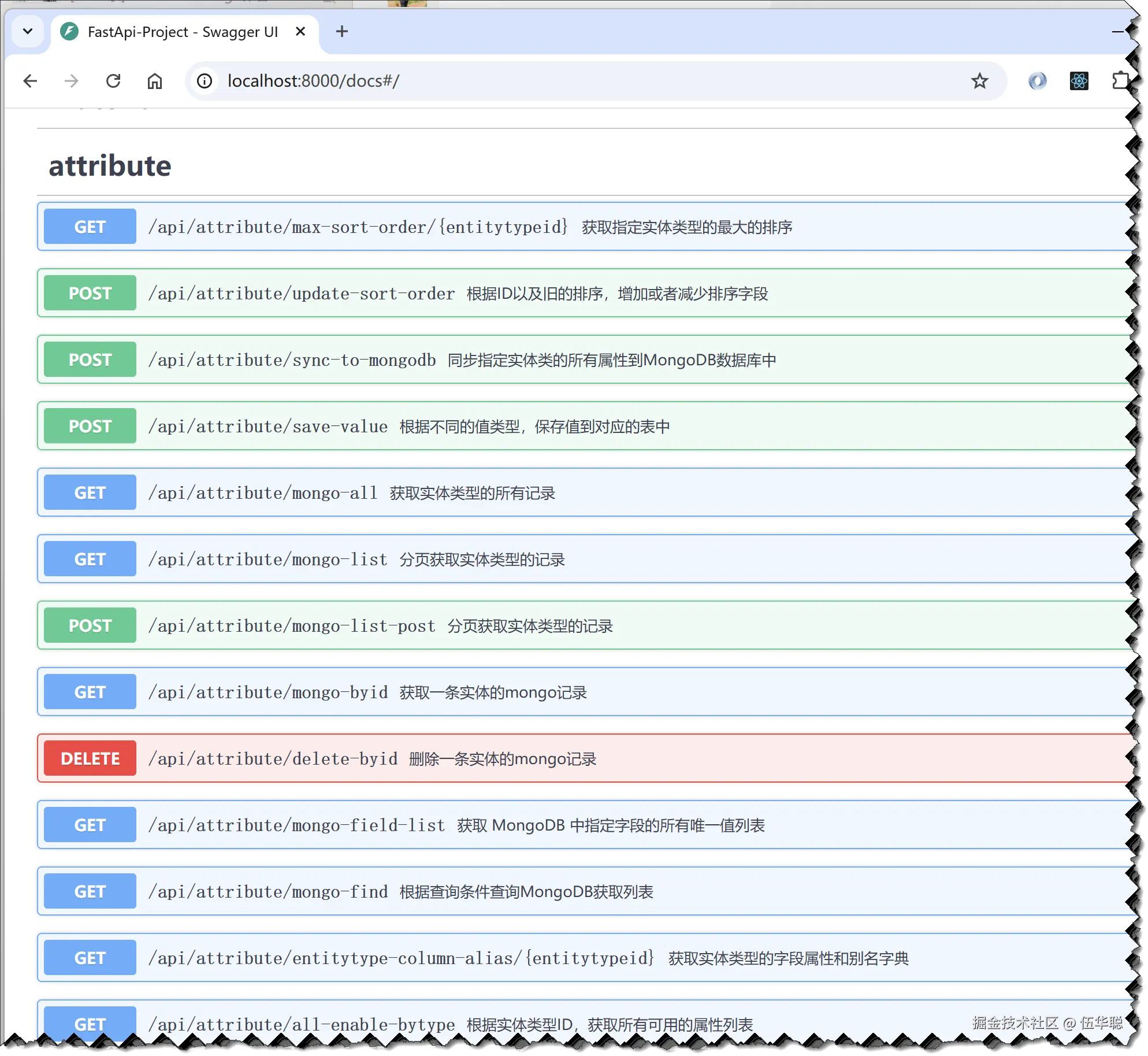Open the tab search dropdown arrow
This screenshot has width=1148, height=1056.
28,31
